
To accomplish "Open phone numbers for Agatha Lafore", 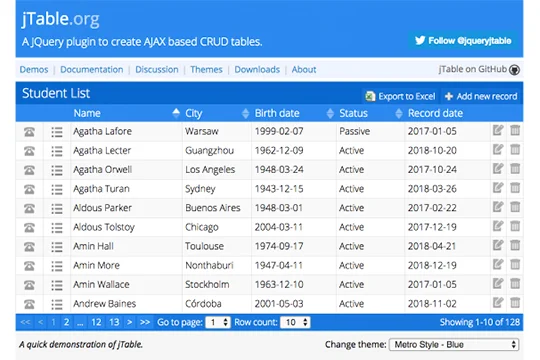I will pos(29,132).
